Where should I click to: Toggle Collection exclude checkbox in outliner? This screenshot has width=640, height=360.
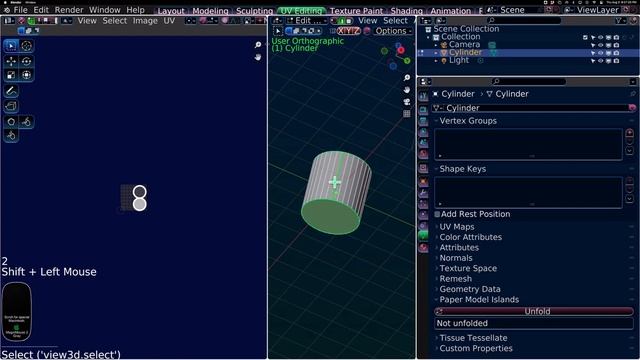(585, 37)
